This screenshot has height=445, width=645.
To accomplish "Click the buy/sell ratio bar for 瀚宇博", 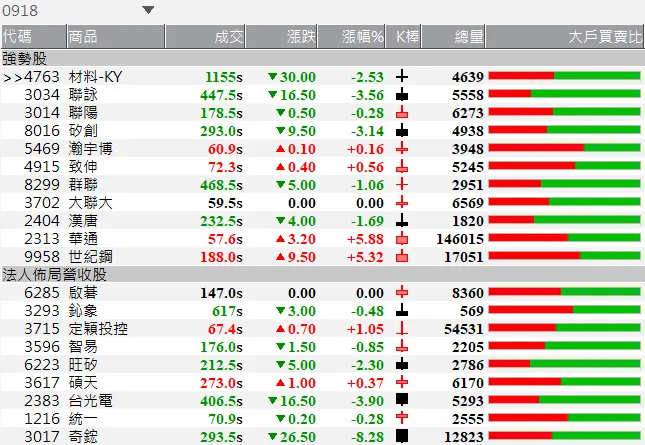I will (x=564, y=148).
